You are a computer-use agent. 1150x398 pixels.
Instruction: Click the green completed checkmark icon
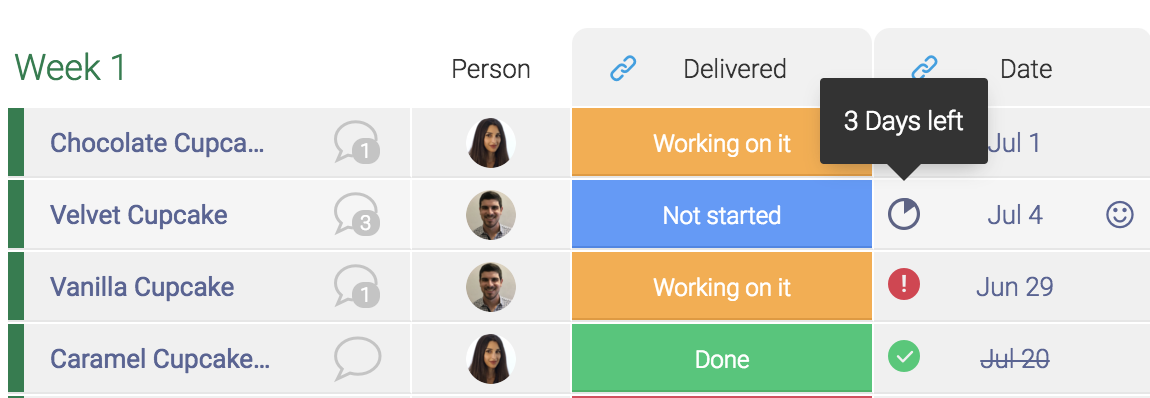click(x=904, y=357)
